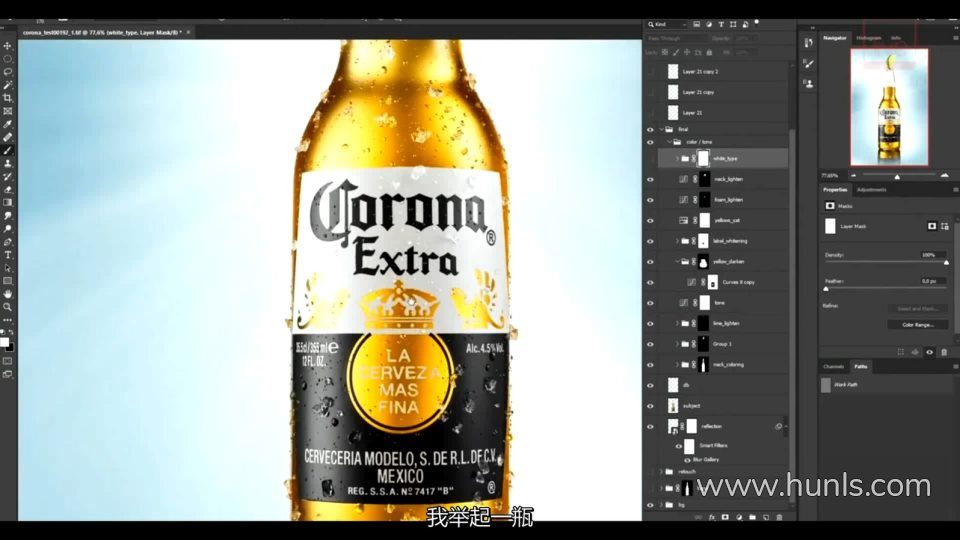Adjust the Navigator zoom slider
960x540 pixels.
[x=897, y=176]
